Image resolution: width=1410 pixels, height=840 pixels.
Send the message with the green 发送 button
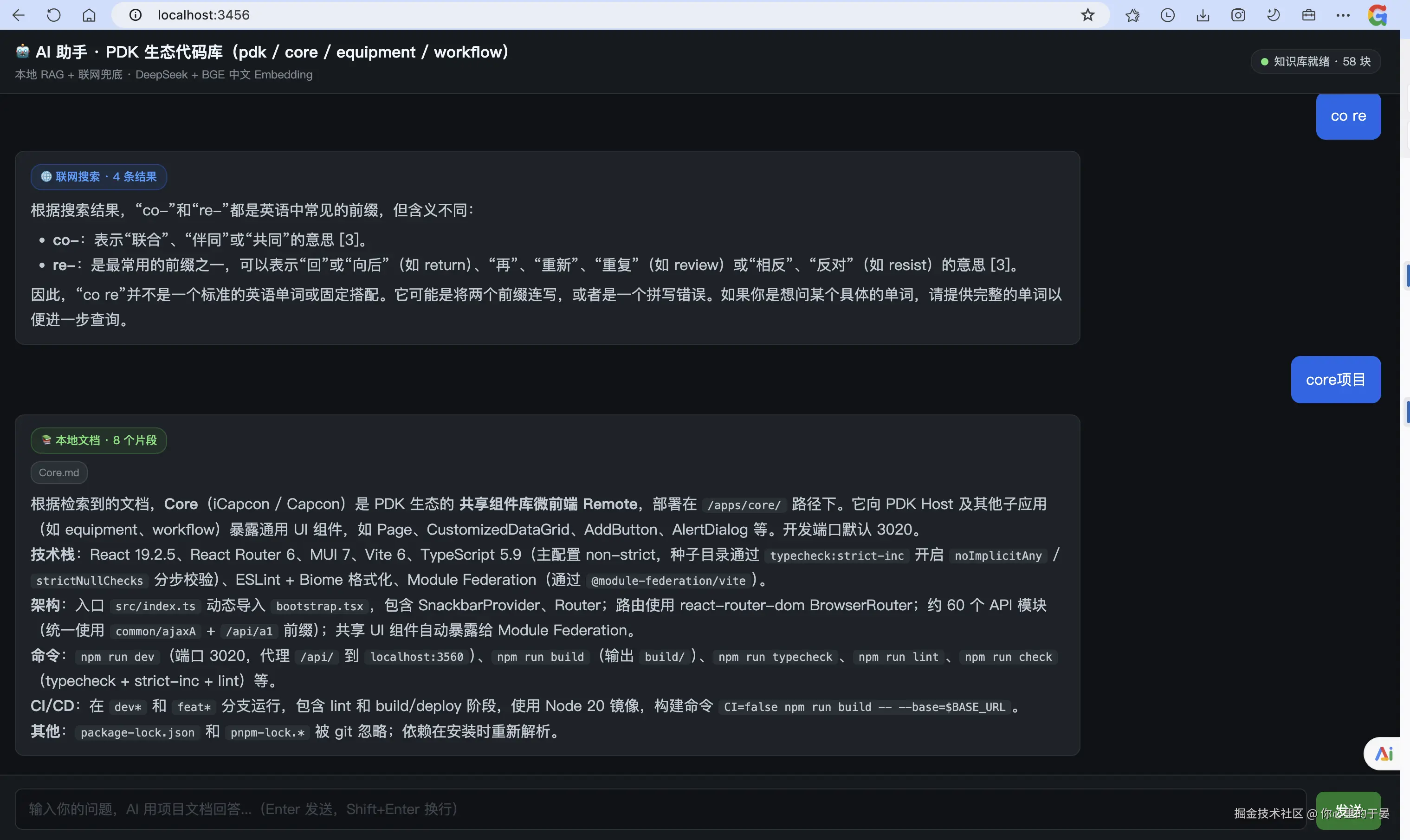1348,811
